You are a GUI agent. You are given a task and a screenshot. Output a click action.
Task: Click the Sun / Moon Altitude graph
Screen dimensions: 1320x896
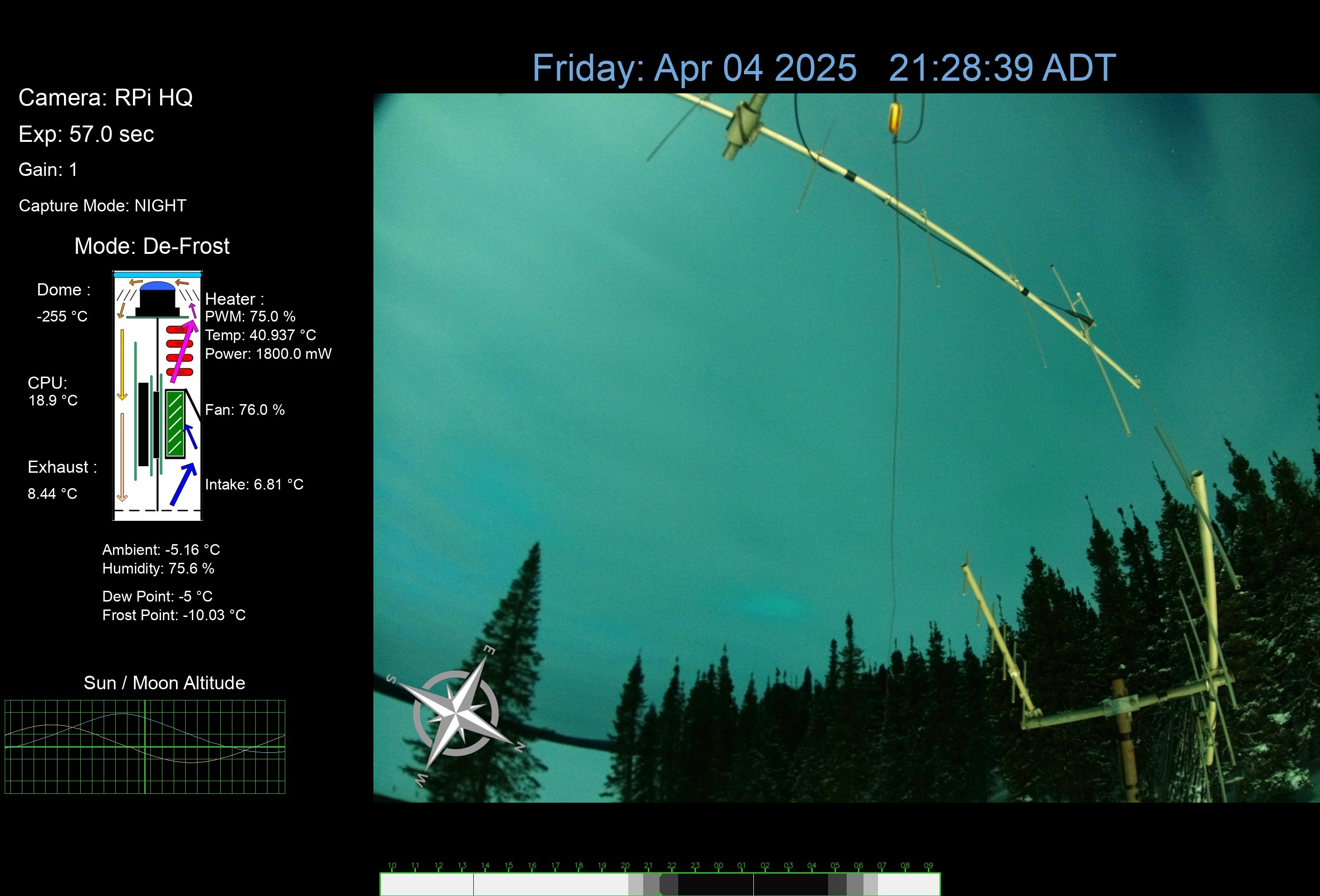click(x=144, y=746)
